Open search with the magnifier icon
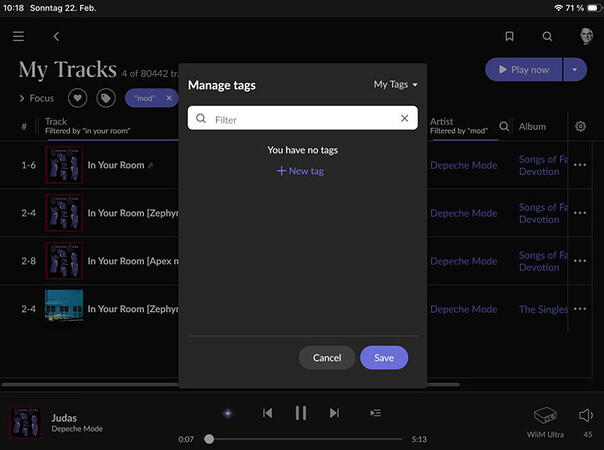Viewport: 604px width, 450px height. click(x=547, y=36)
